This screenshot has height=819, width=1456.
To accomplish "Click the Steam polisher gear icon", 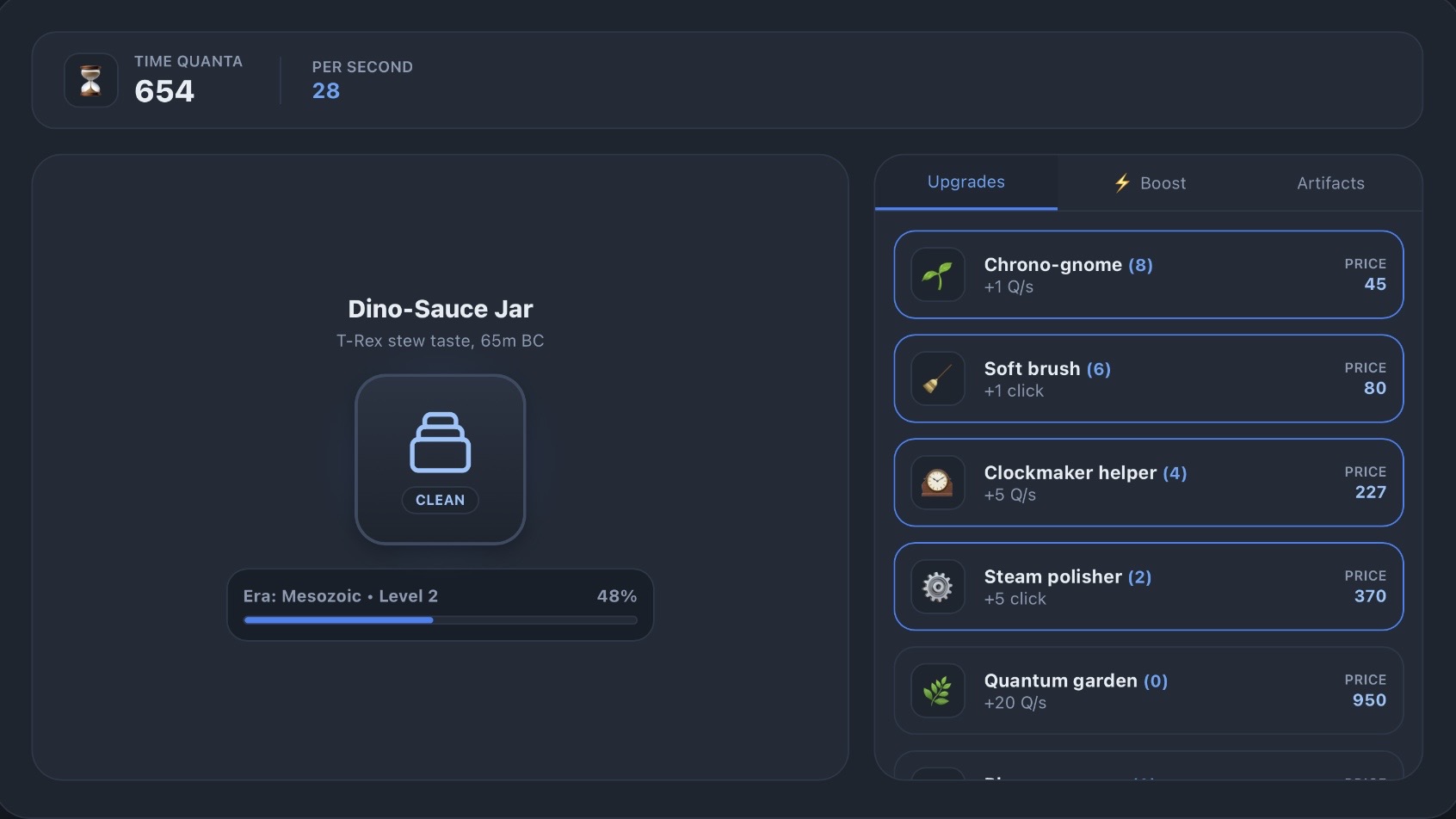I will 938,588.
